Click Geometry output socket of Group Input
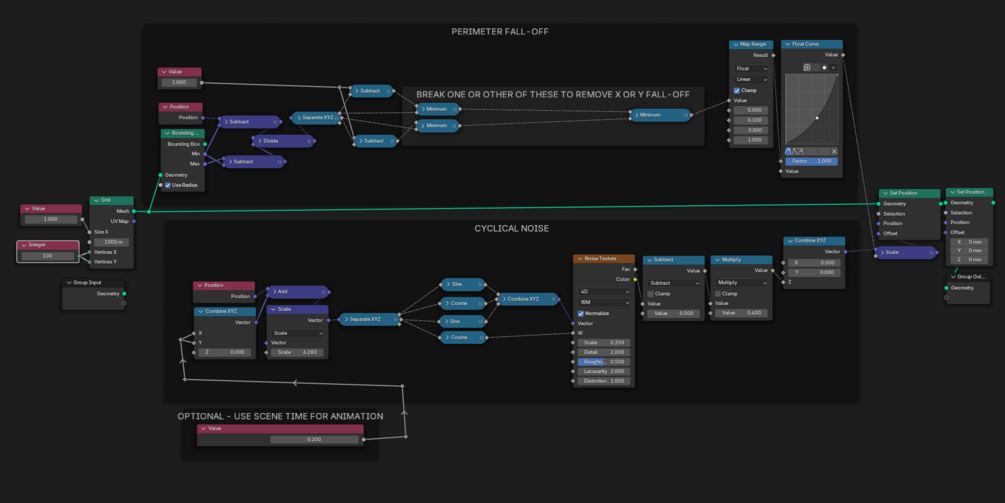The height and width of the screenshot is (503, 1005). 124,293
